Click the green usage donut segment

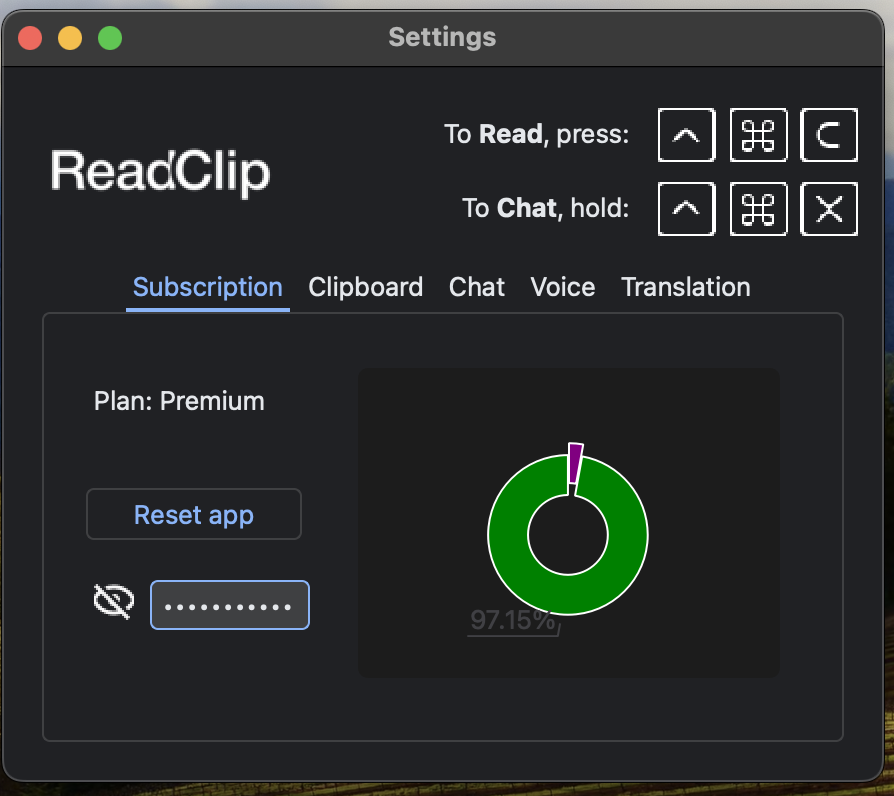[x=568, y=594]
